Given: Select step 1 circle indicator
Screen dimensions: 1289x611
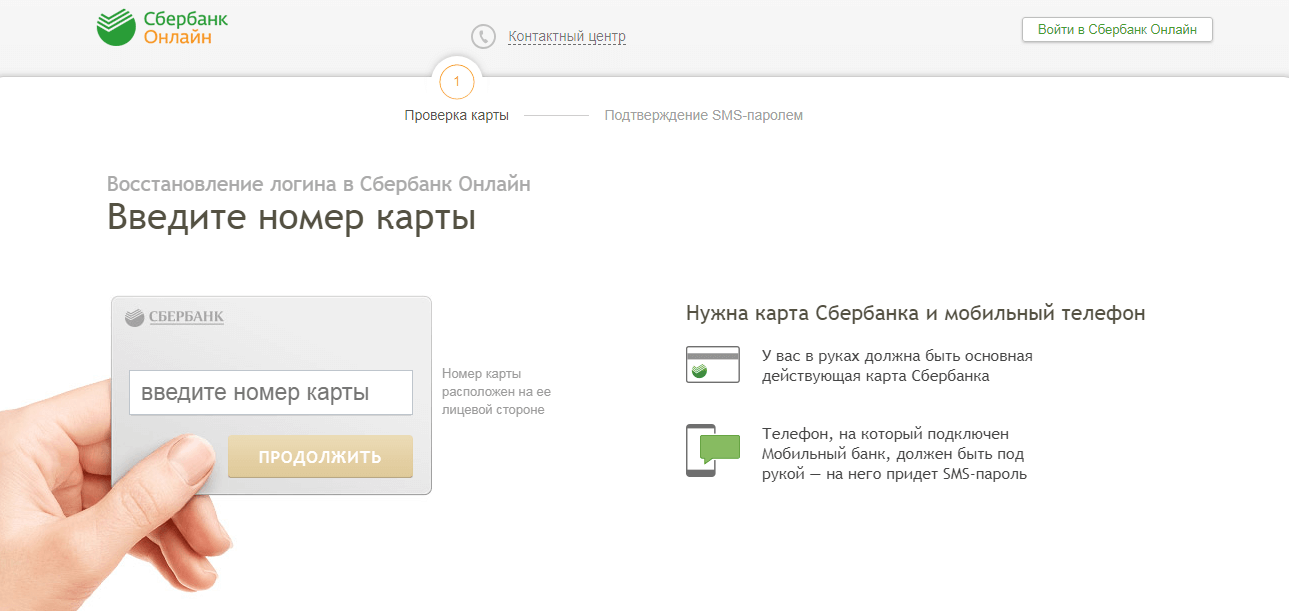Looking at the screenshot, I should pos(457,81).
